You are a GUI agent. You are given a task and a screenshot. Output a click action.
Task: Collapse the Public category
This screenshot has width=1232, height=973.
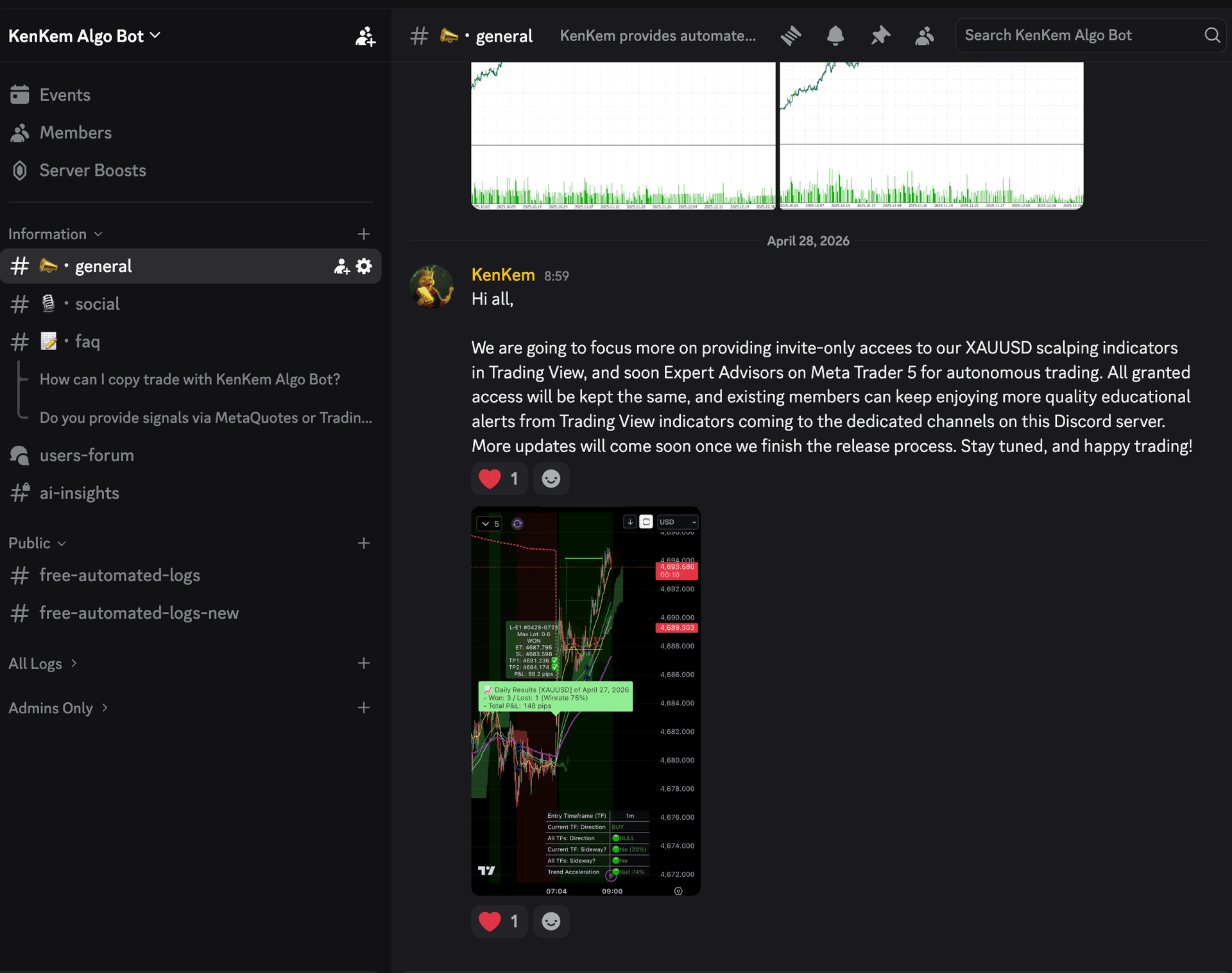coord(37,543)
